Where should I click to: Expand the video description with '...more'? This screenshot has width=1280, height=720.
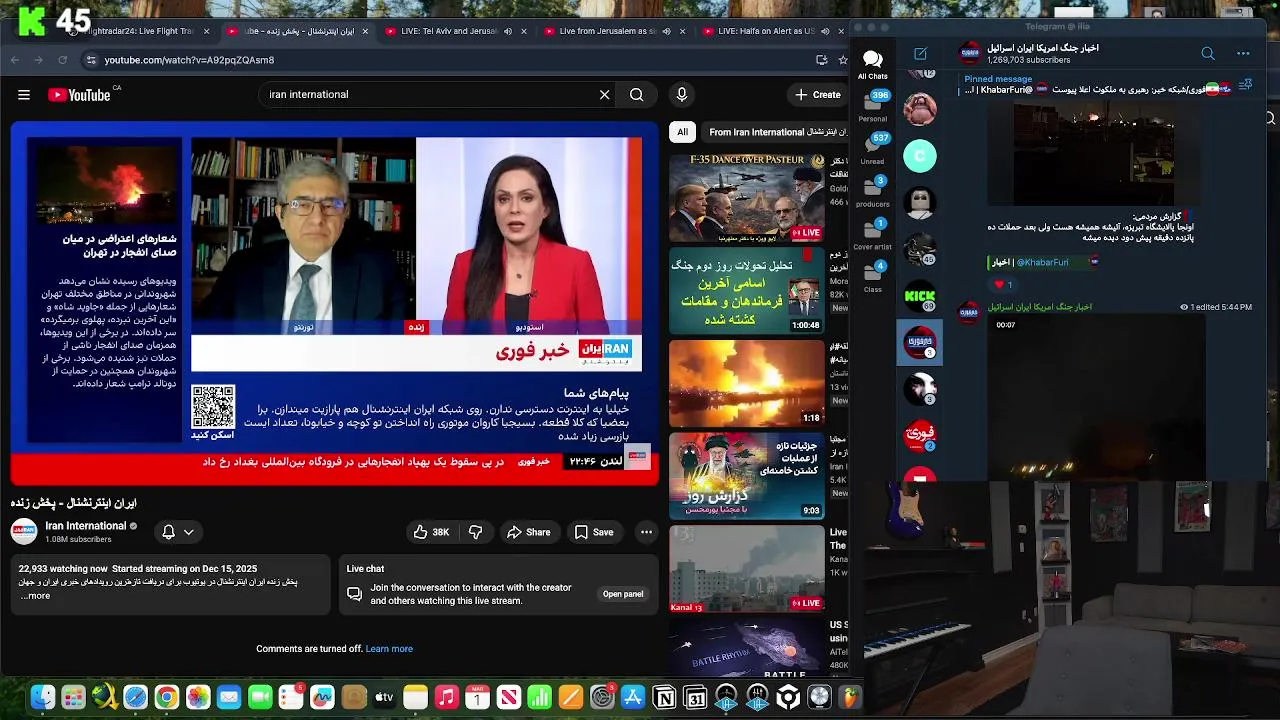35,596
